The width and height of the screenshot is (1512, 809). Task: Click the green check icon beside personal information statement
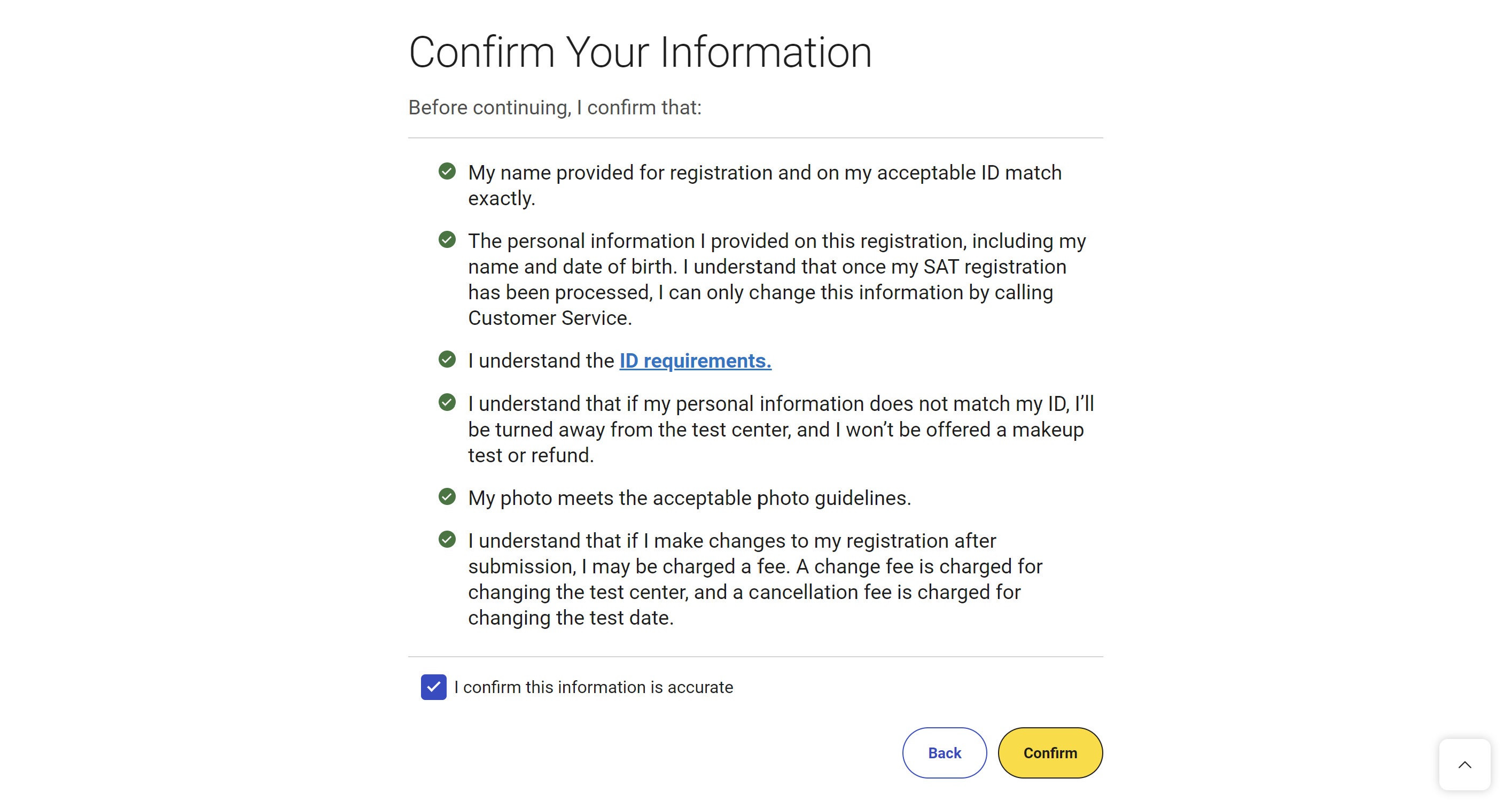tap(447, 239)
